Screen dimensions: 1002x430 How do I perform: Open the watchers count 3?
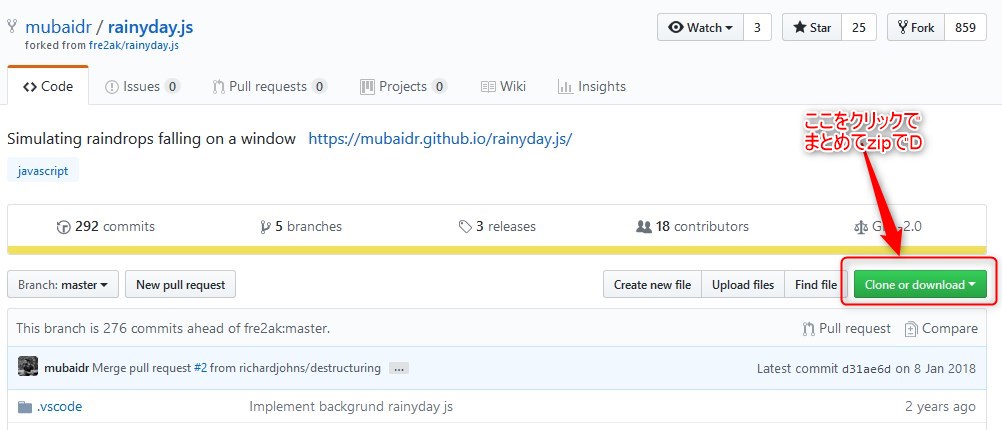(757, 27)
